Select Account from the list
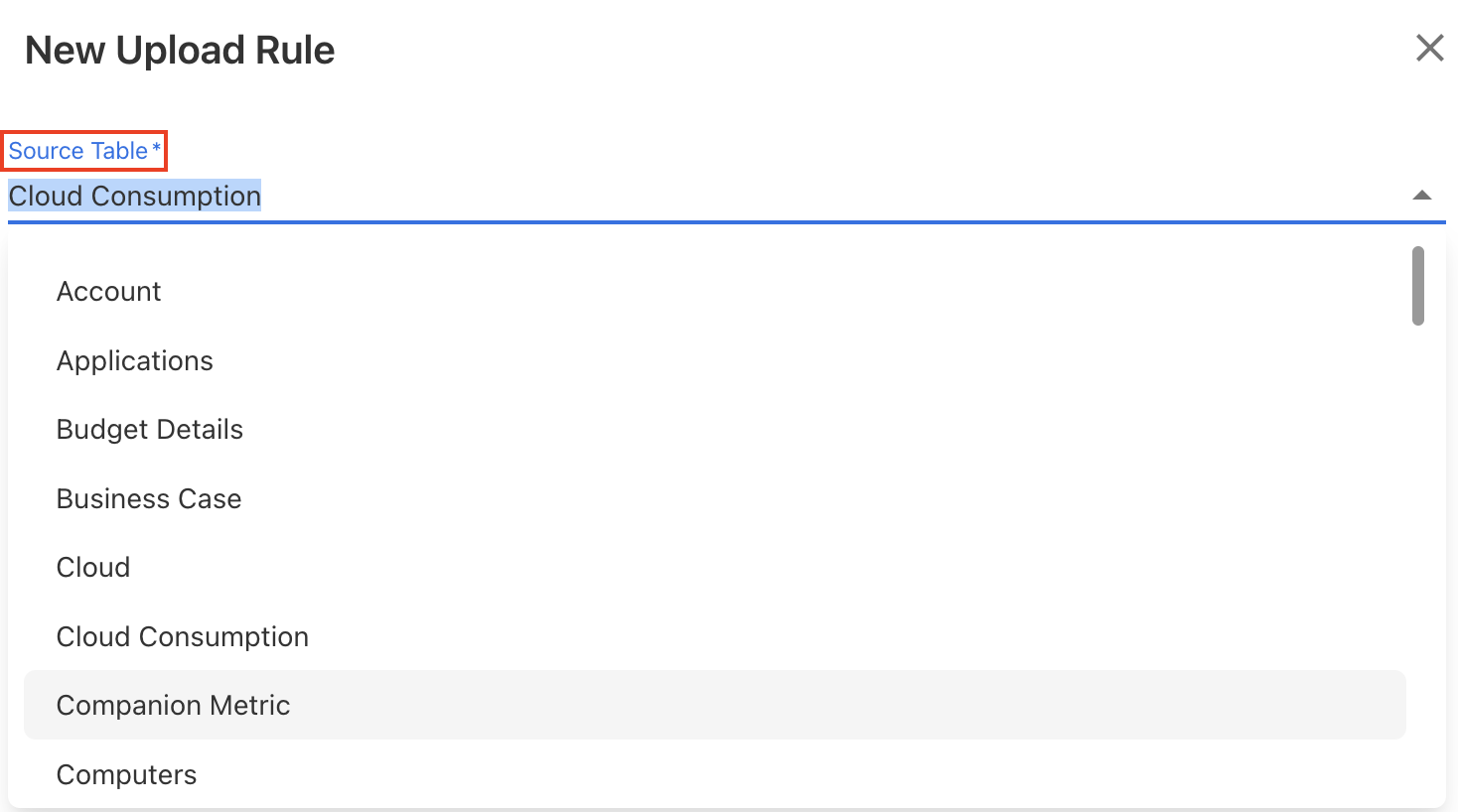This screenshot has height=812, width=1458. click(x=108, y=292)
